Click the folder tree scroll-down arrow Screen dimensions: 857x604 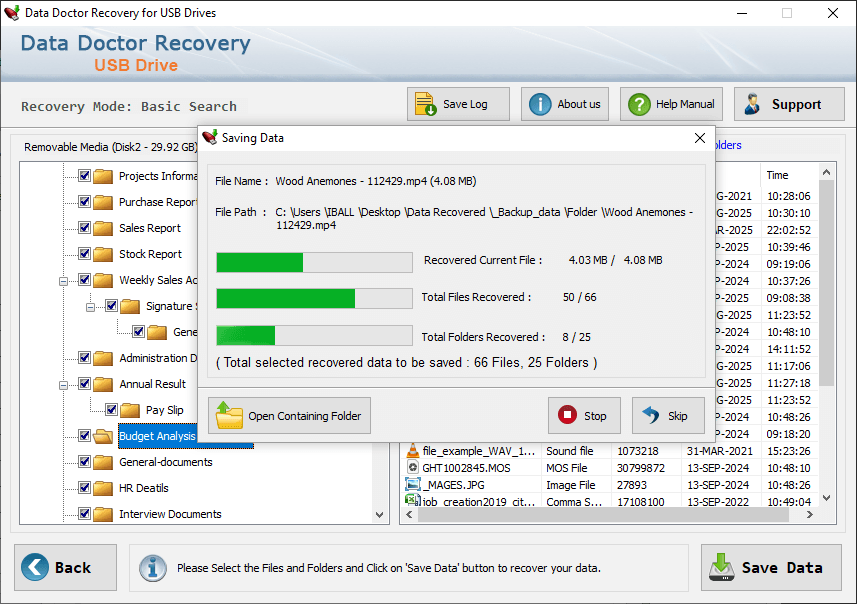pyautogui.click(x=379, y=514)
